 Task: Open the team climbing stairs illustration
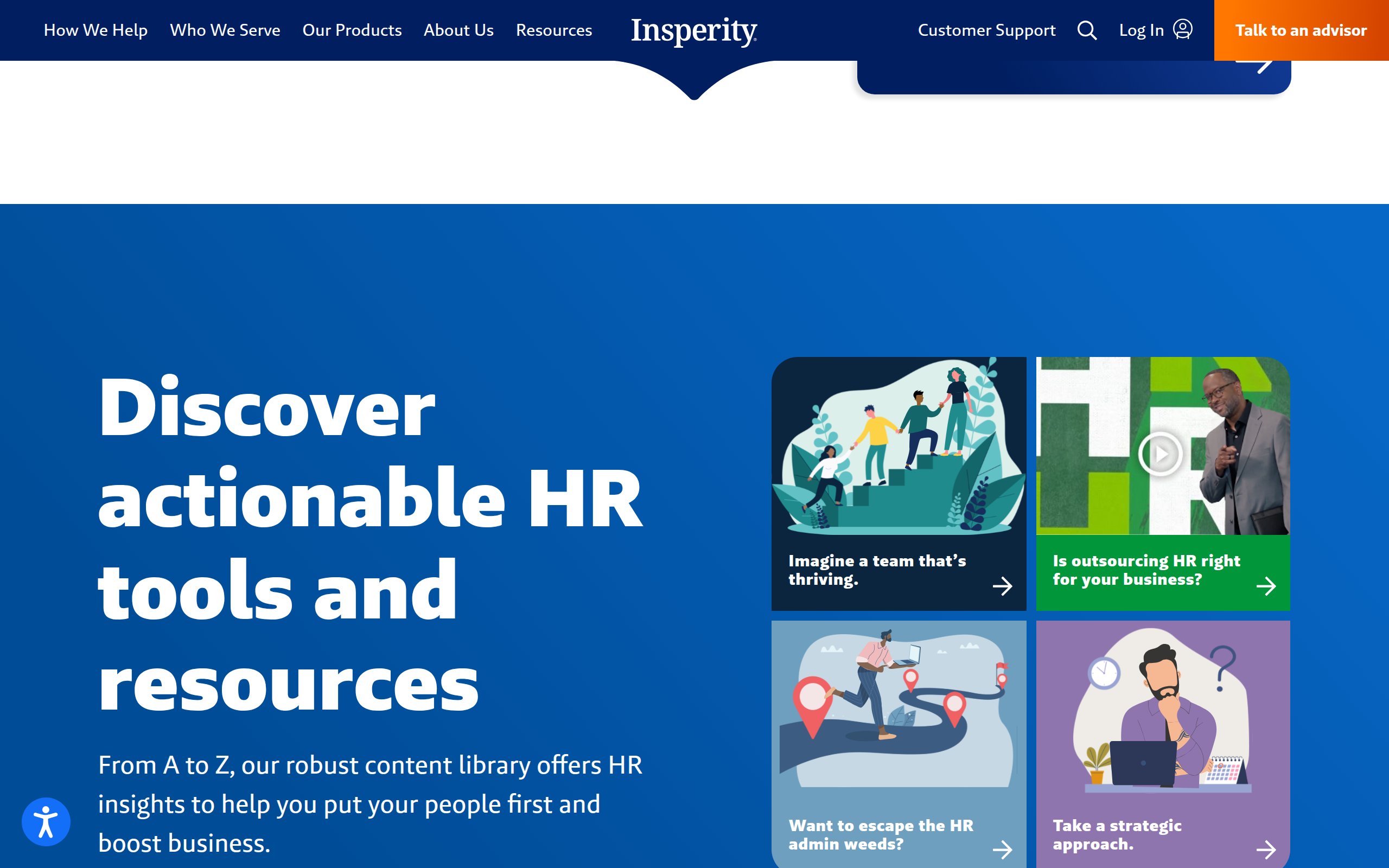[x=899, y=446]
